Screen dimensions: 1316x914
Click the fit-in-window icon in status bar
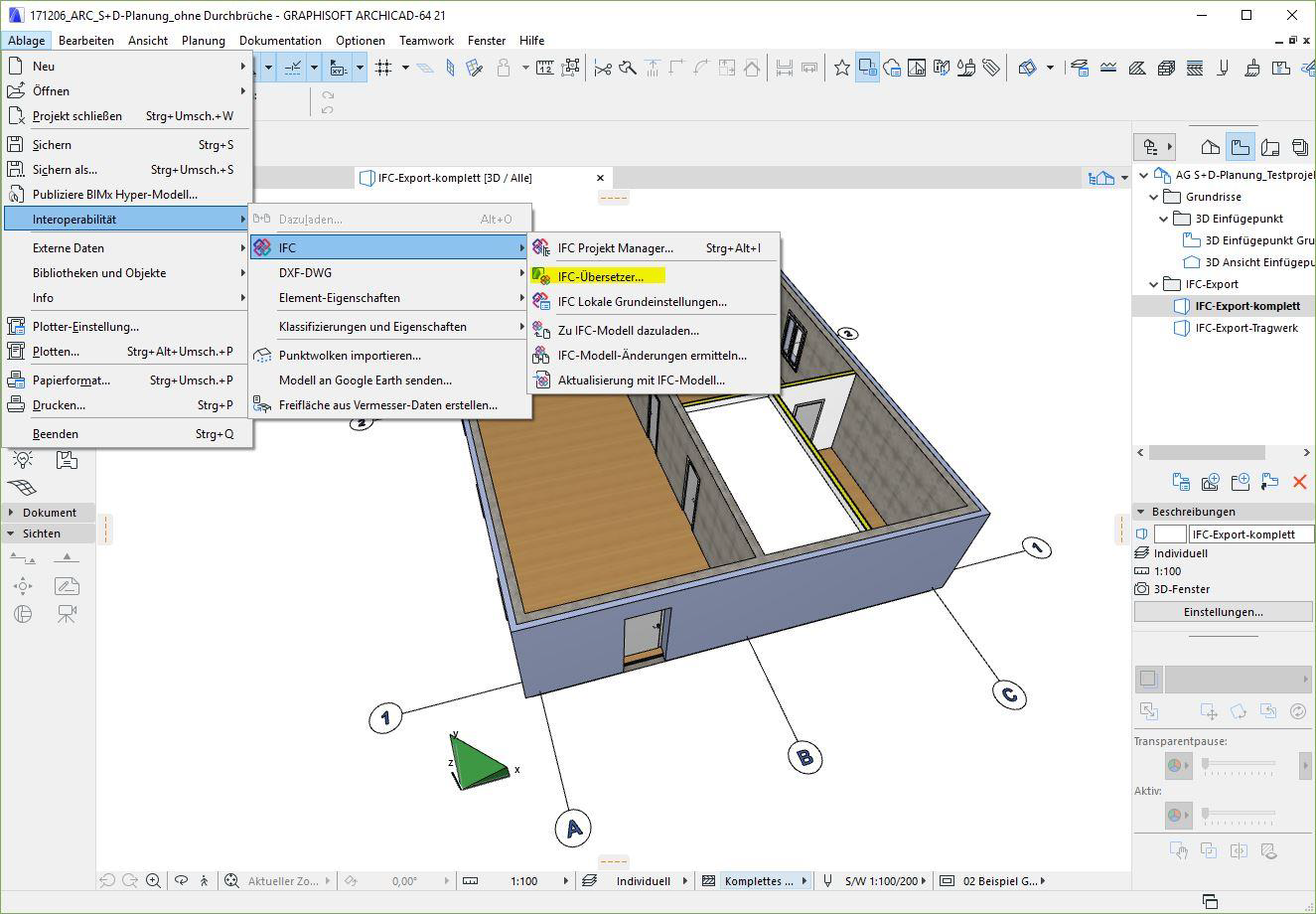click(x=231, y=880)
